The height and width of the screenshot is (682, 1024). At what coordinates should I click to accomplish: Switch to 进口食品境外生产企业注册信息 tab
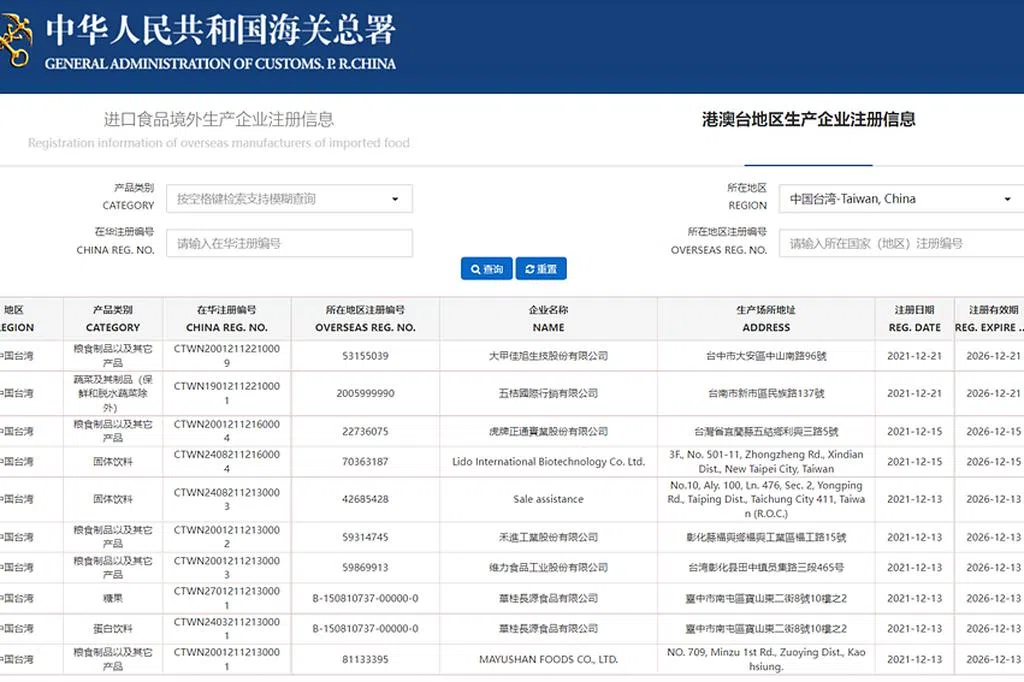219,120
